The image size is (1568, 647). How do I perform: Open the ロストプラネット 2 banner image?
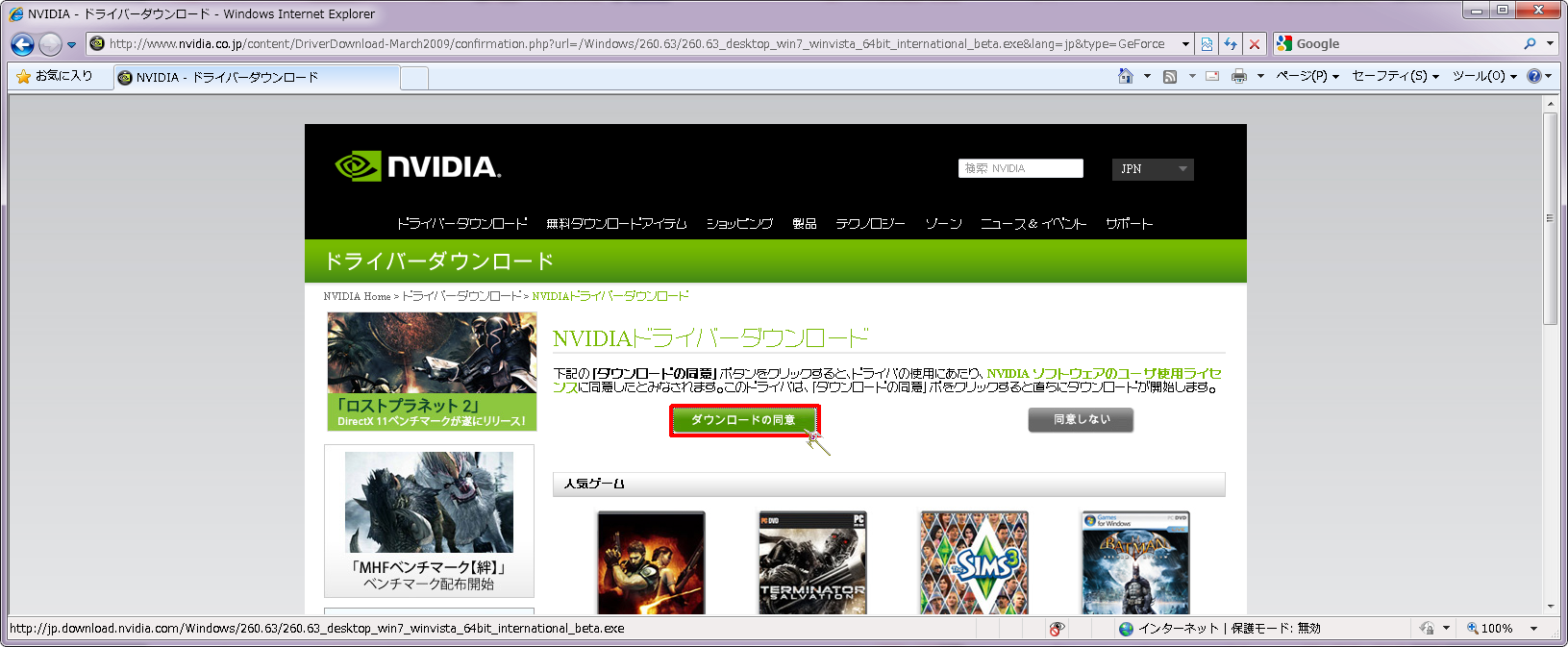coord(432,371)
